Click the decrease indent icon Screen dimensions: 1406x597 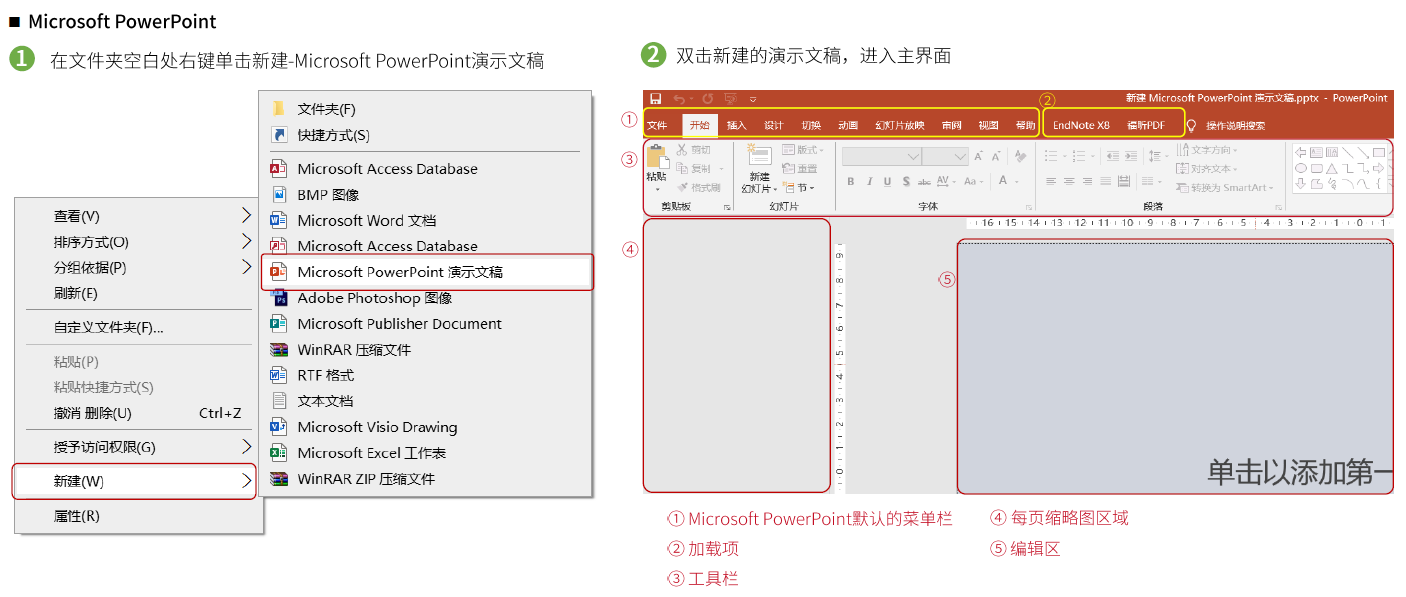point(1113,156)
